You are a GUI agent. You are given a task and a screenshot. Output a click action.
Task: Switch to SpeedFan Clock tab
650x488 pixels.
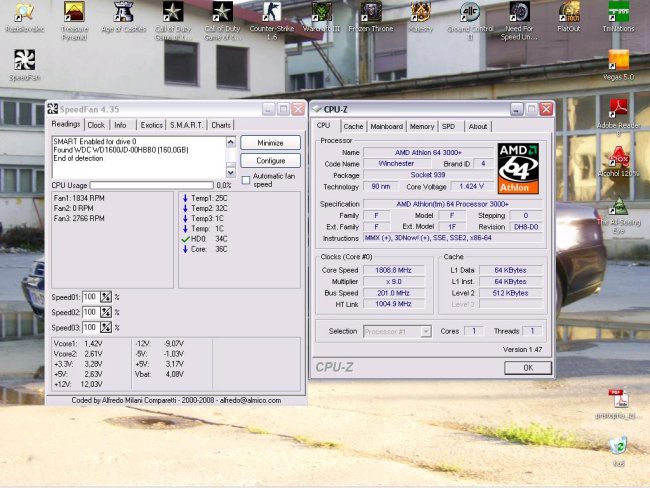tap(96, 125)
